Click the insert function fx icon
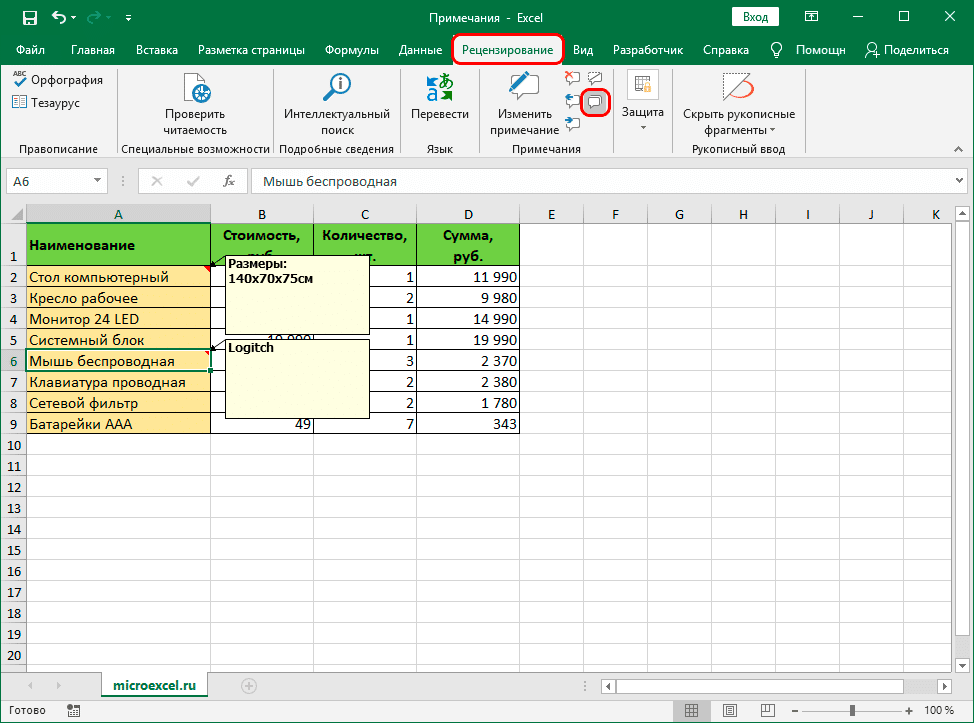 [x=229, y=181]
